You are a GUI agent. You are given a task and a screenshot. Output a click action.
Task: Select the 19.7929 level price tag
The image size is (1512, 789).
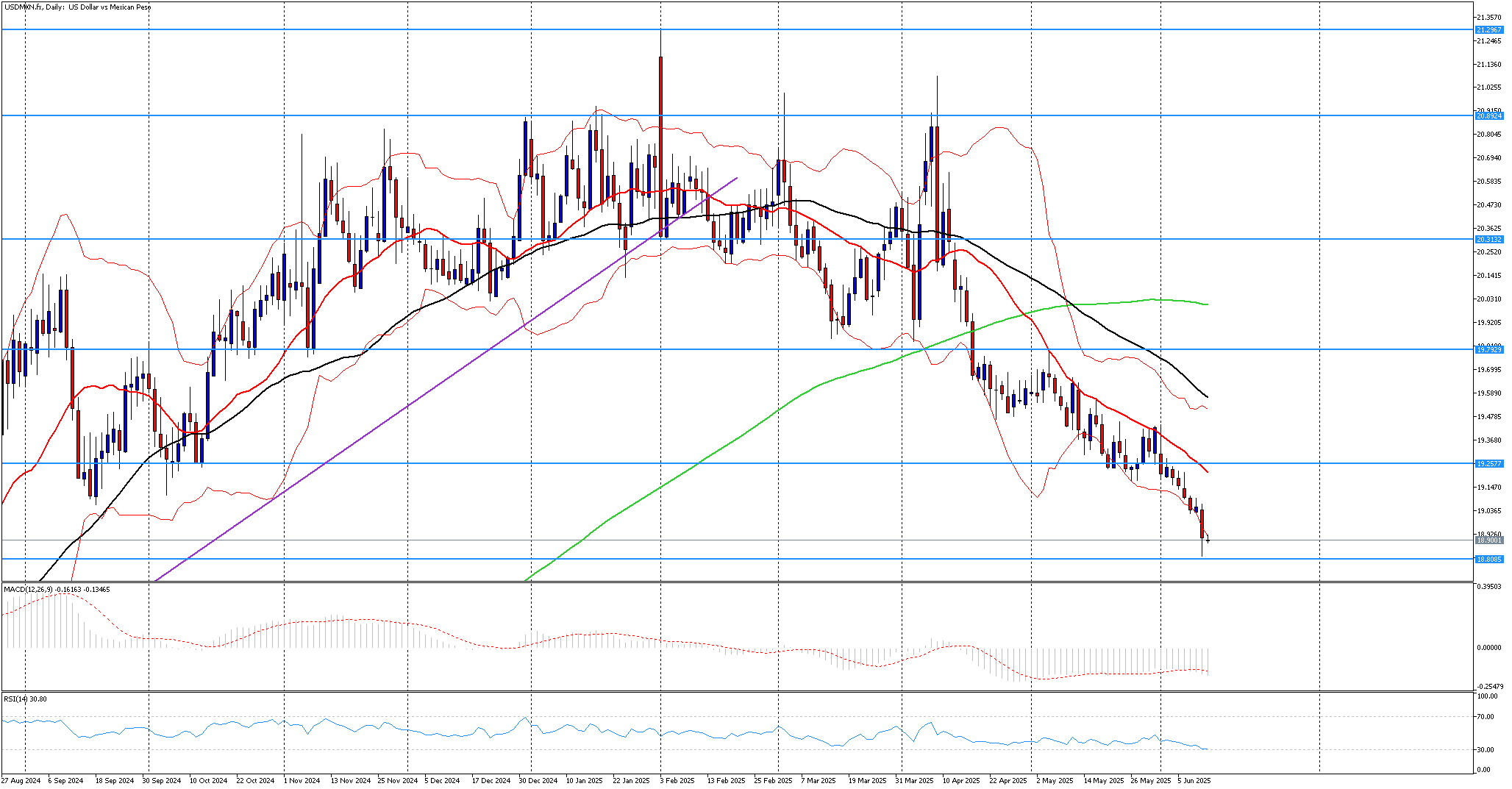[1489, 349]
